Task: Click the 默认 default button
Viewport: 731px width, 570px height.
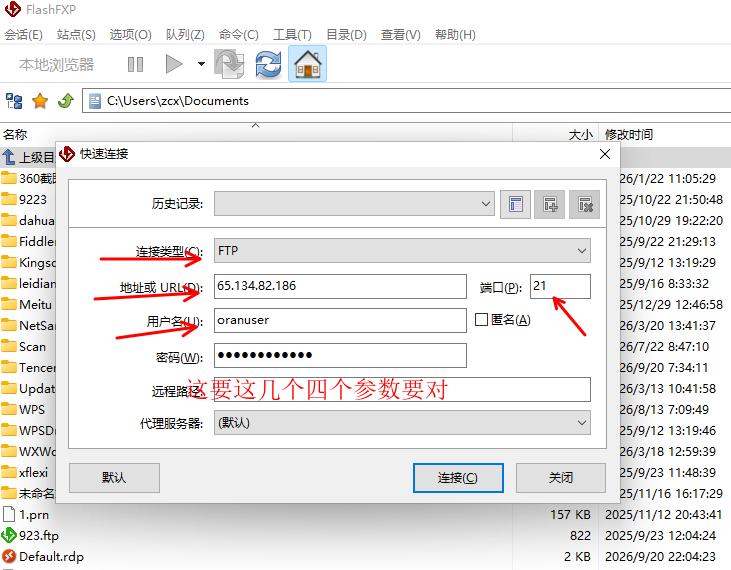Action: pyautogui.click(x=114, y=478)
